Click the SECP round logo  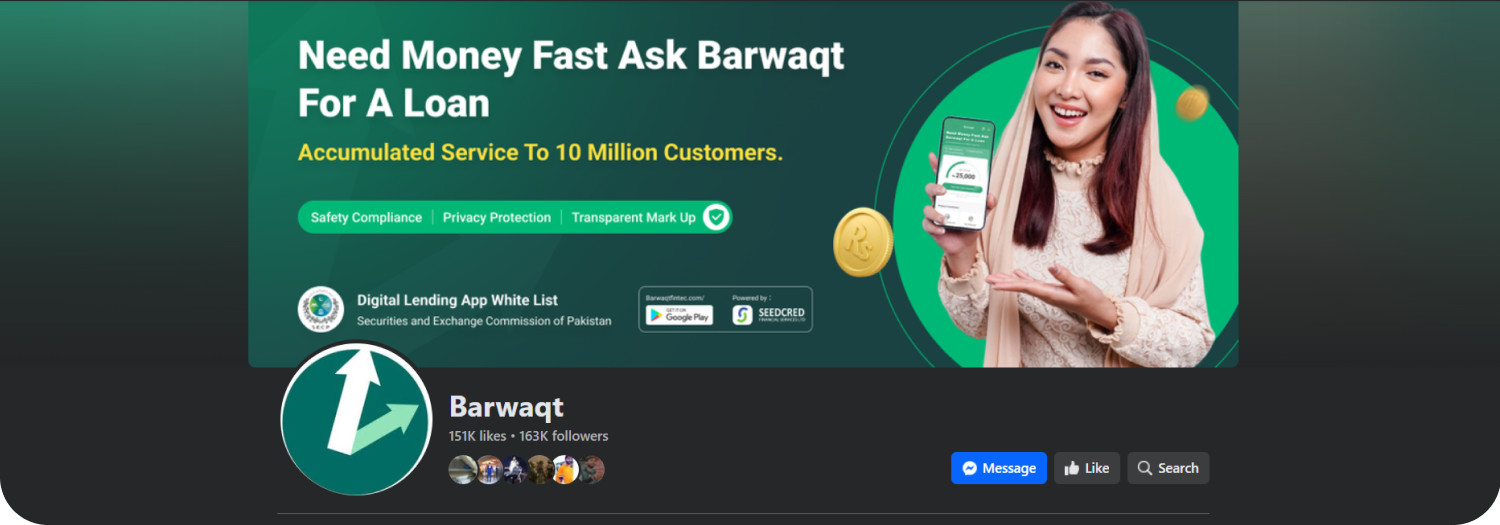coord(321,309)
